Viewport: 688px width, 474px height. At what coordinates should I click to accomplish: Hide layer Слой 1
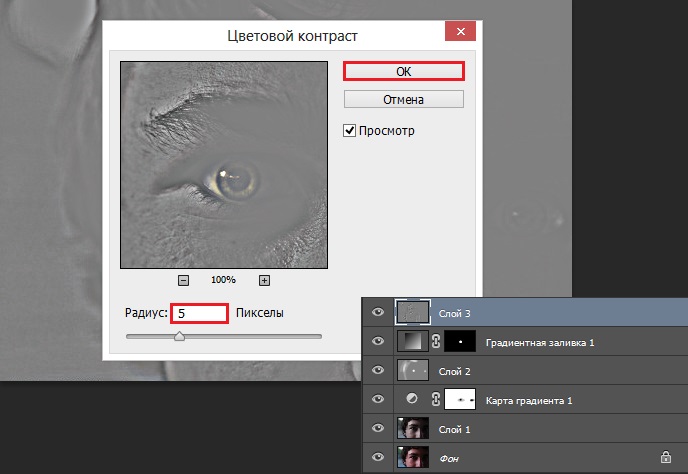click(x=378, y=428)
